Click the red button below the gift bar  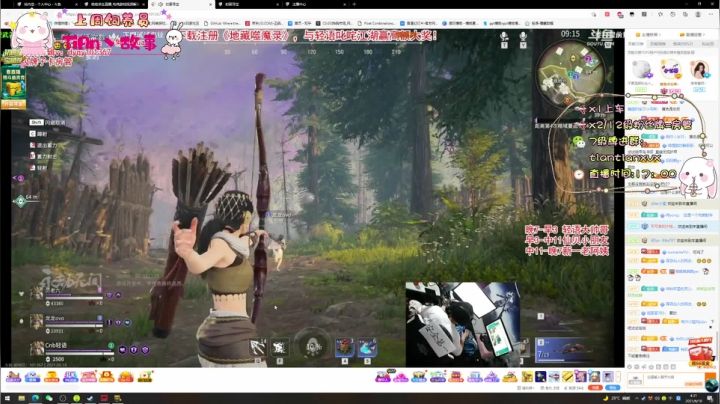596,388
